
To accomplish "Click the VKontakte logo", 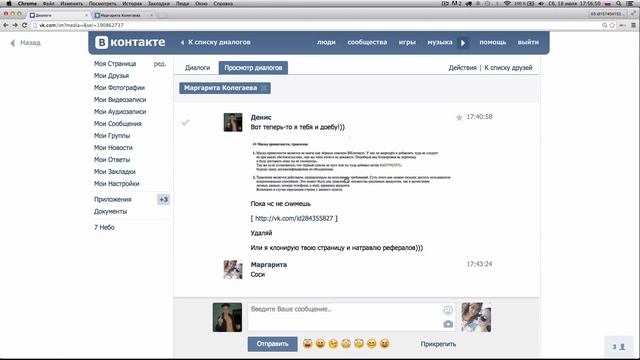I will [x=130, y=42].
